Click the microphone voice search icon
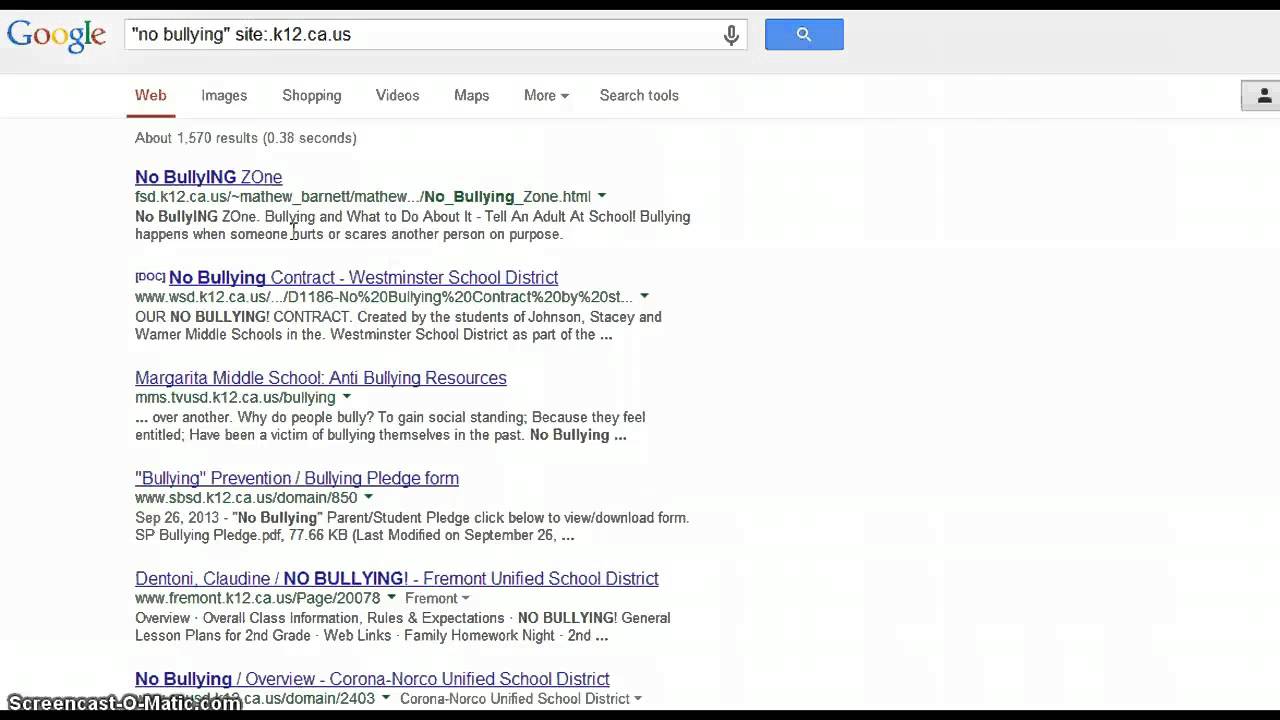 click(x=731, y=35)
